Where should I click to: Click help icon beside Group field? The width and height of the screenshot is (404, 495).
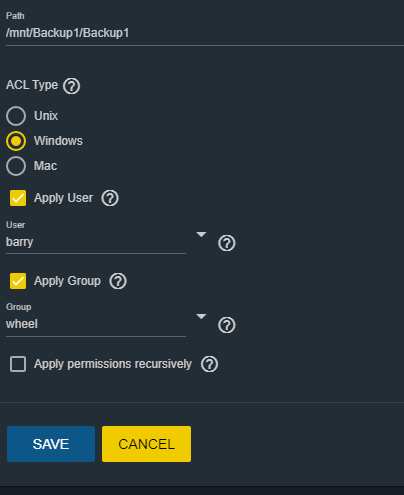[x=227, y=325]
